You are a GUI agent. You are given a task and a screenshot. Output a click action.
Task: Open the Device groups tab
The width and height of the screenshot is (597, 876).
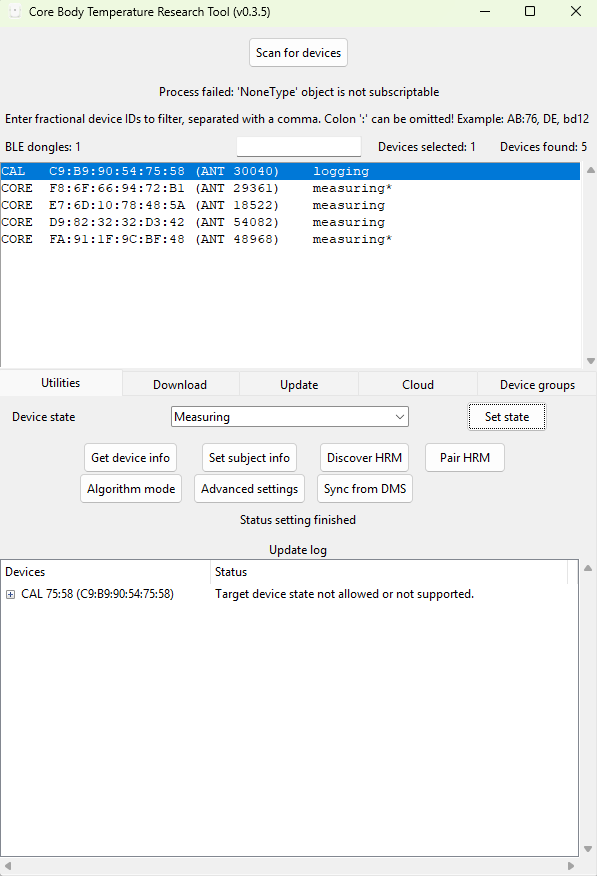537,385
